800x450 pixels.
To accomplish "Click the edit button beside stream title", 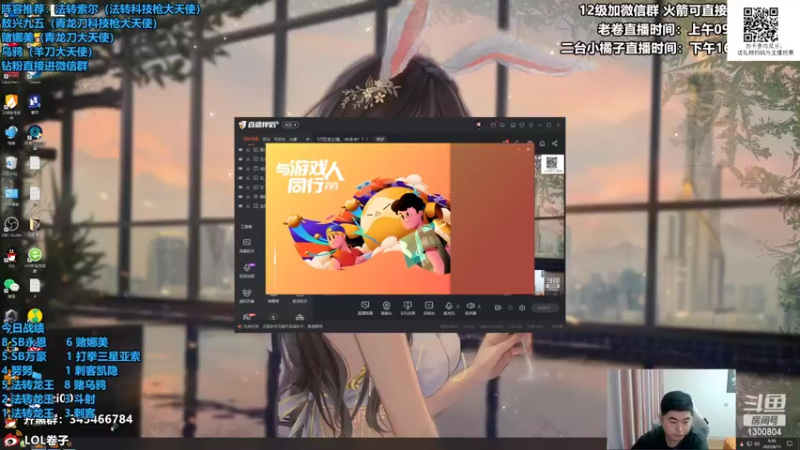I will click(380, 139).
